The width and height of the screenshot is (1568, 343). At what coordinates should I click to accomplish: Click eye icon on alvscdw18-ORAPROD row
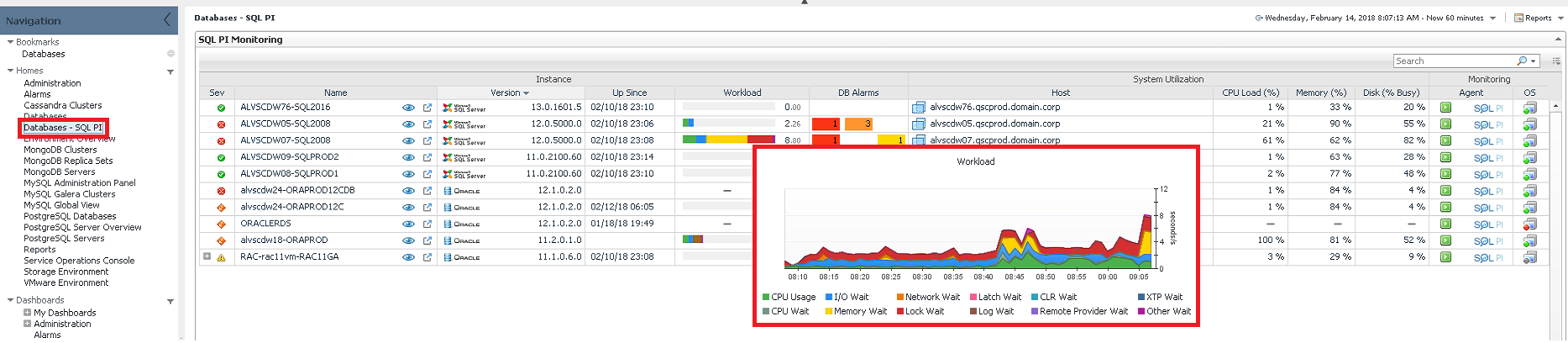coord(408,240)
